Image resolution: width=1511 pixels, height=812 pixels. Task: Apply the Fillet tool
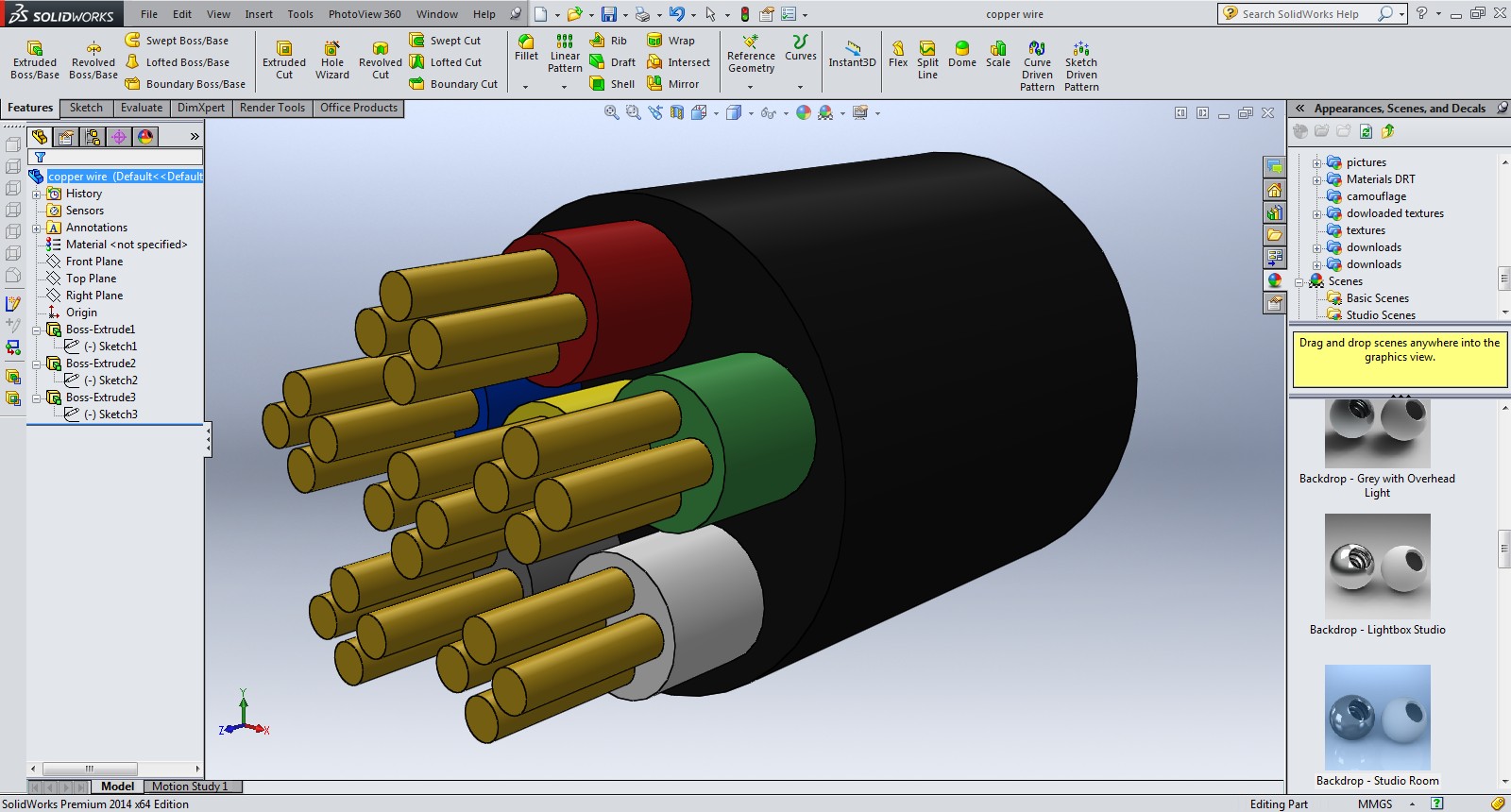tap(526, 48)
